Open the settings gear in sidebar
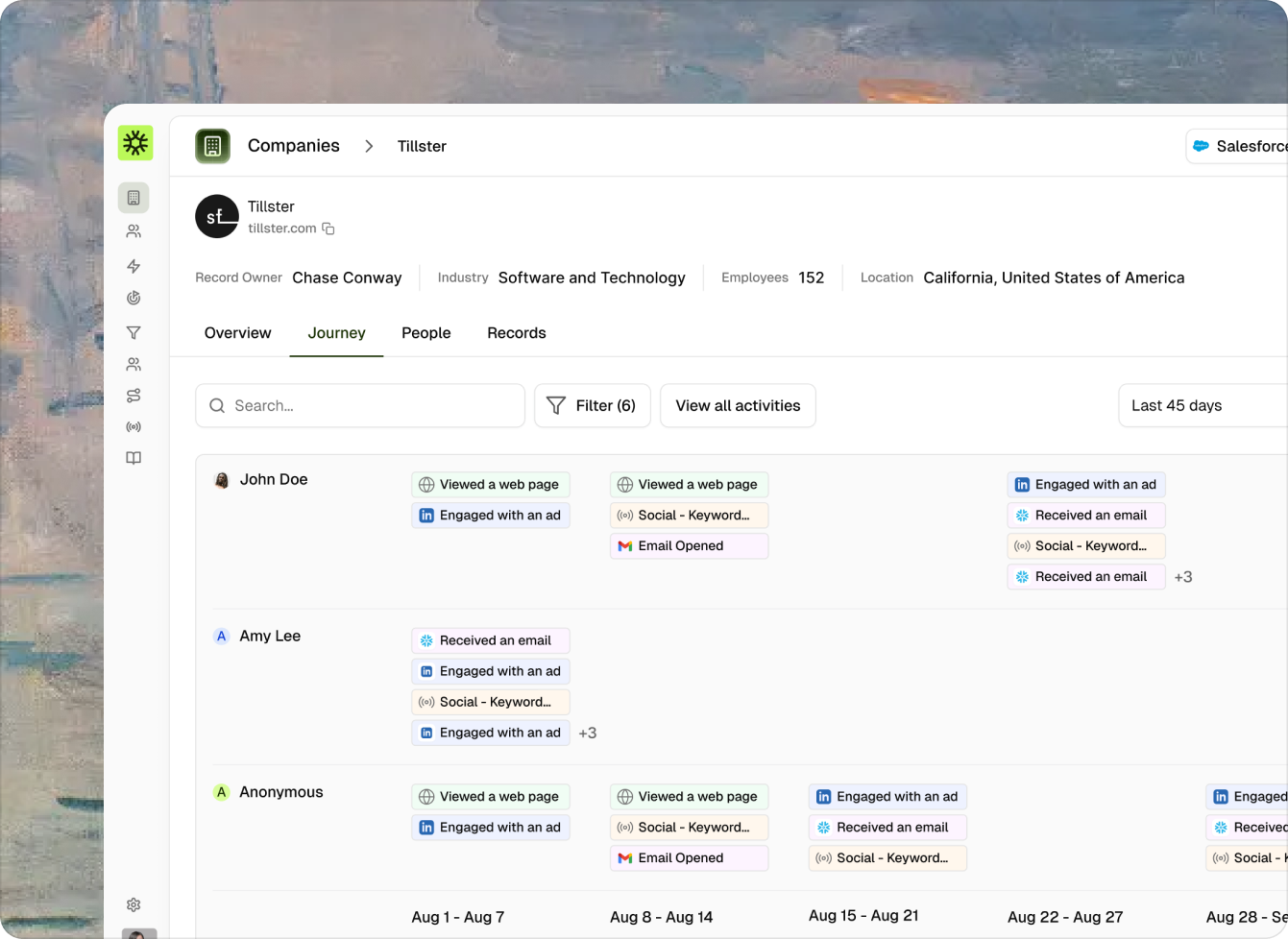 point(134,904)
